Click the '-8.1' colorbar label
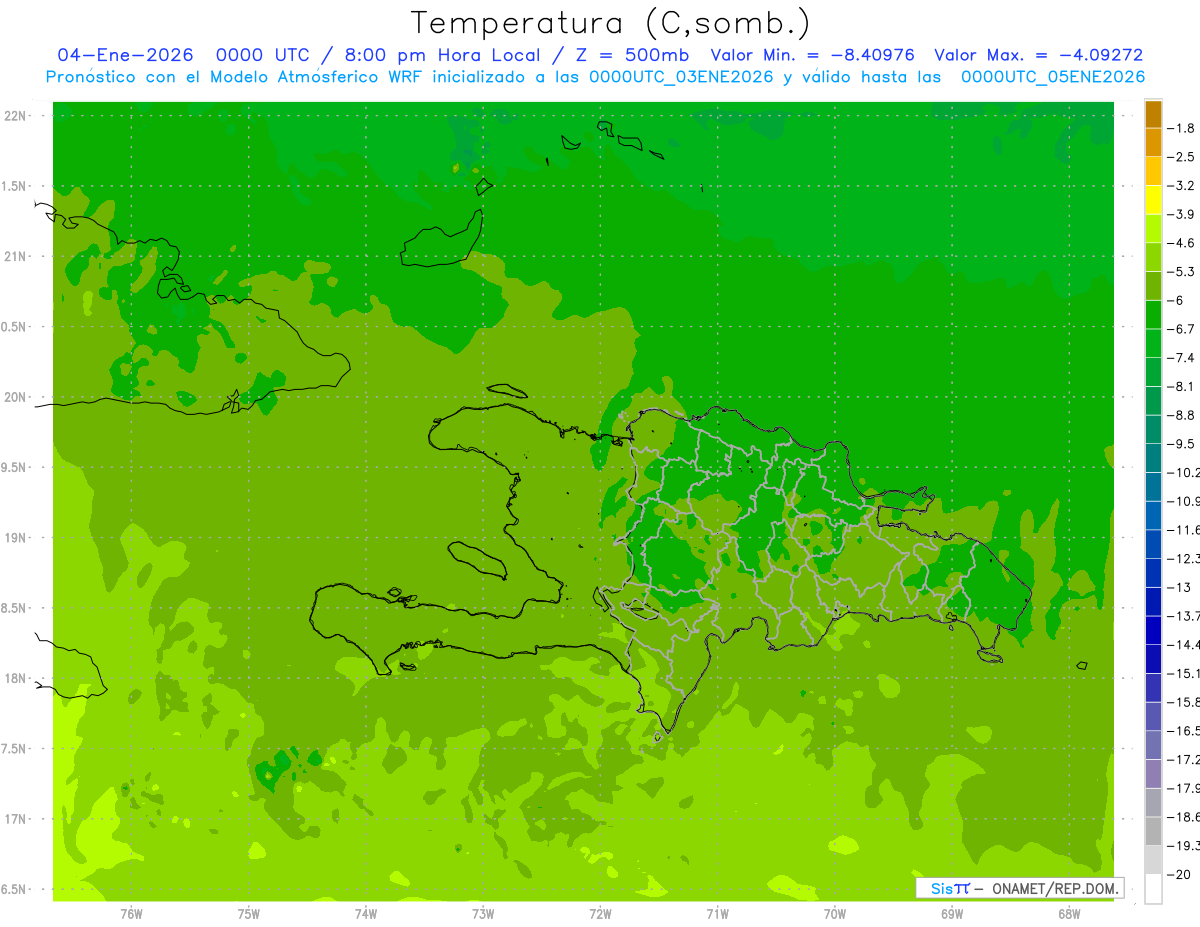The height and width of the screenshot is (927, 1200). [x=1180, y=386]
